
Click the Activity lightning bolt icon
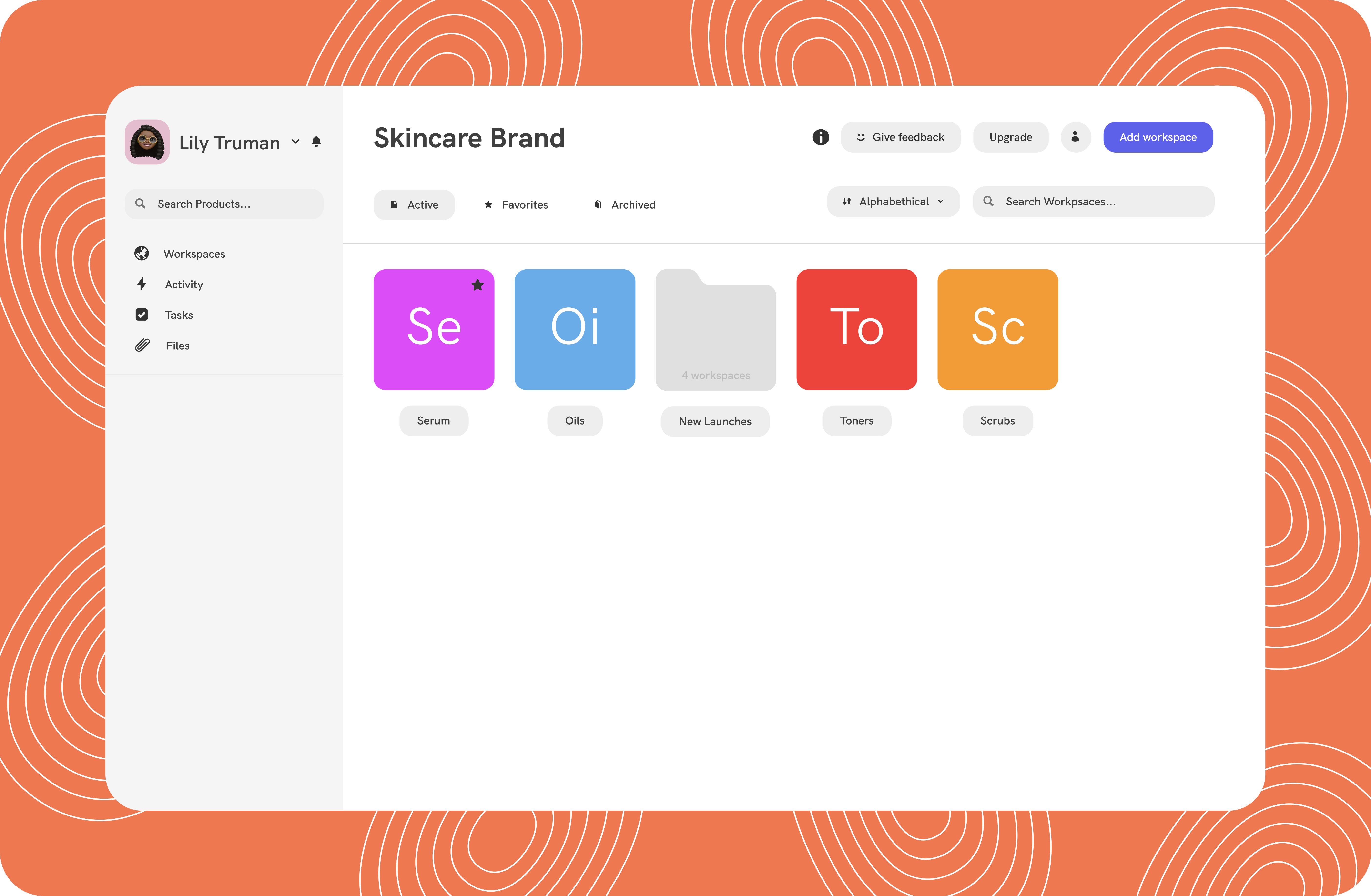coord(142,284)
